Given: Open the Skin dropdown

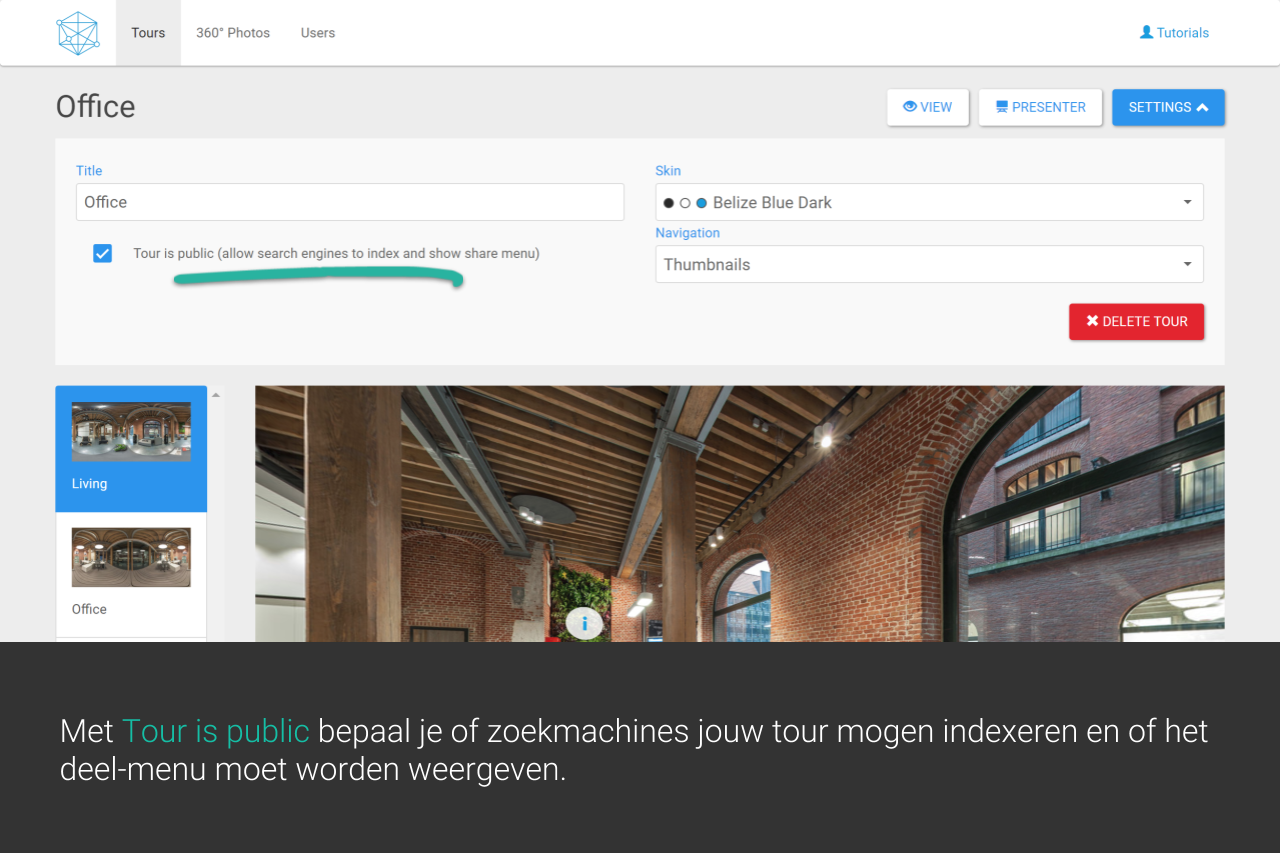Looking at the screenshot, I should point(928,202).
